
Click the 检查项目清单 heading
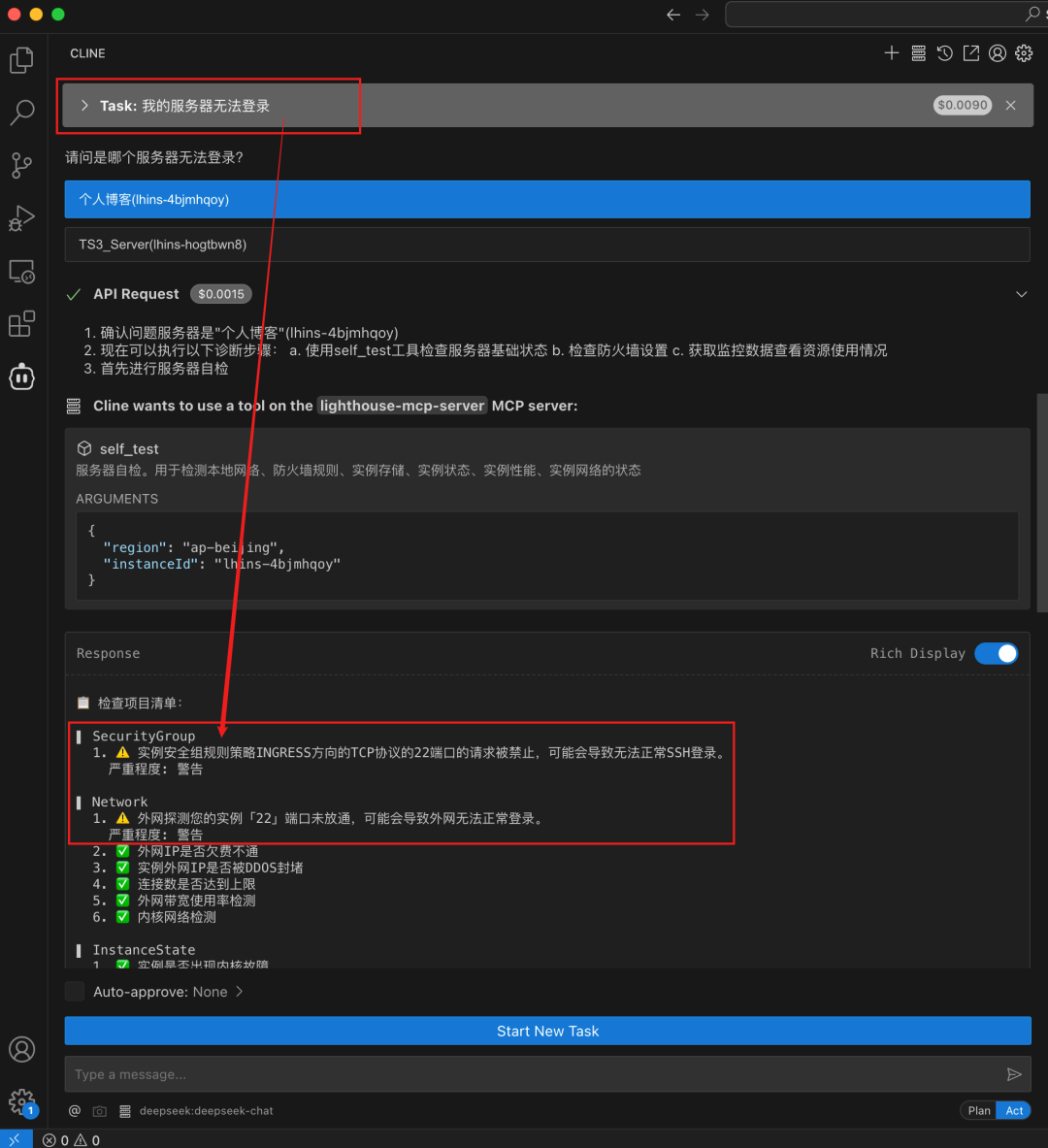139,703
